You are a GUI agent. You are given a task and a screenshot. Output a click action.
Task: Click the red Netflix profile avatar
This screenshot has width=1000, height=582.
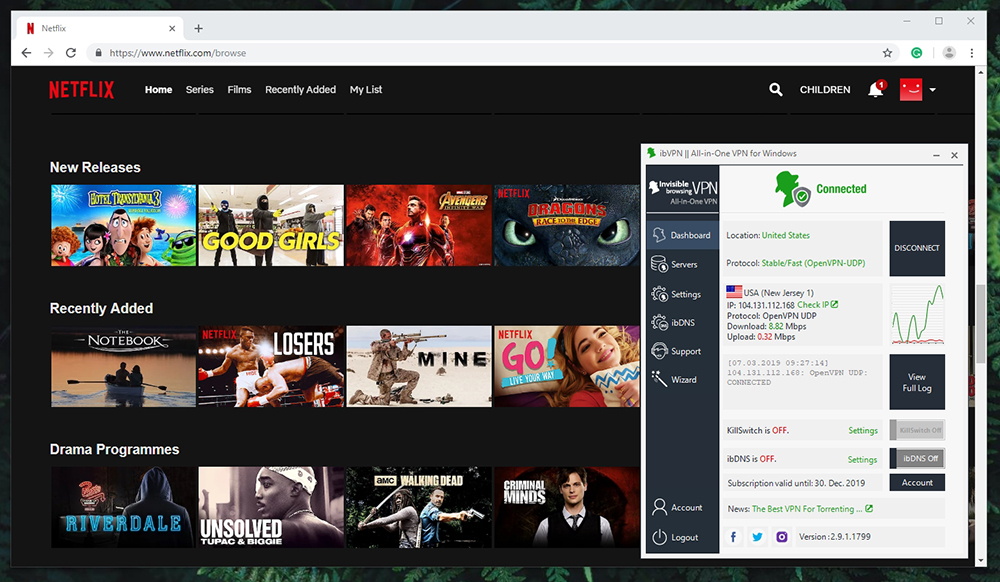[911, 89]
